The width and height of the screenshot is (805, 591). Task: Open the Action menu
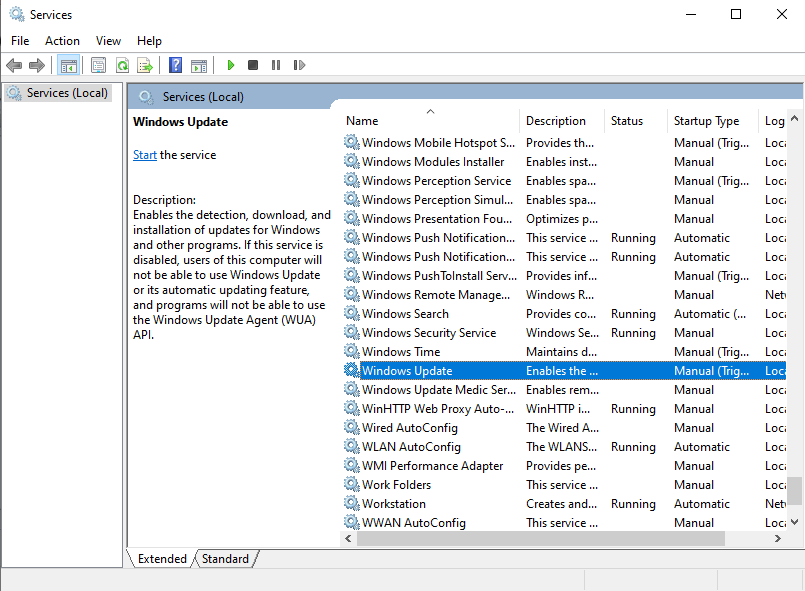pyautogui.click(x=62, y=41)
